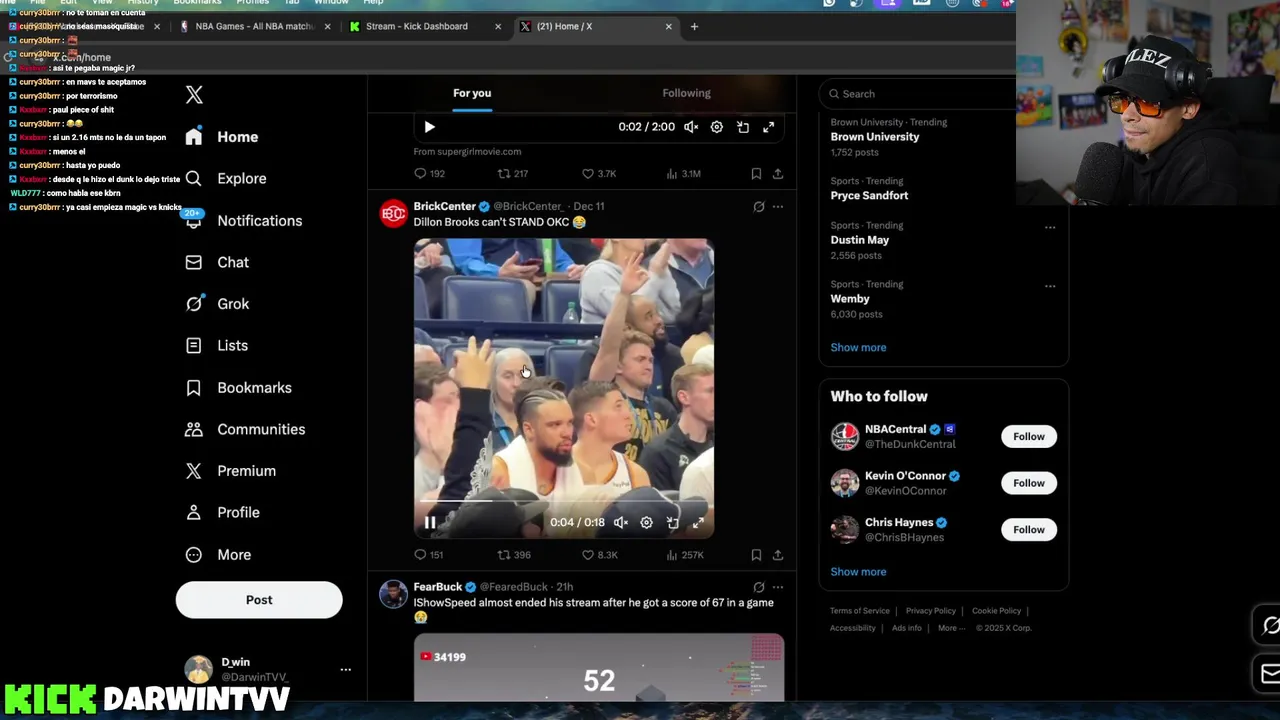The width and height of the screenshot is (1280, 720).
Task: Click Grok explain icon on FearBuck post
Action: click(x=759, y=588)
